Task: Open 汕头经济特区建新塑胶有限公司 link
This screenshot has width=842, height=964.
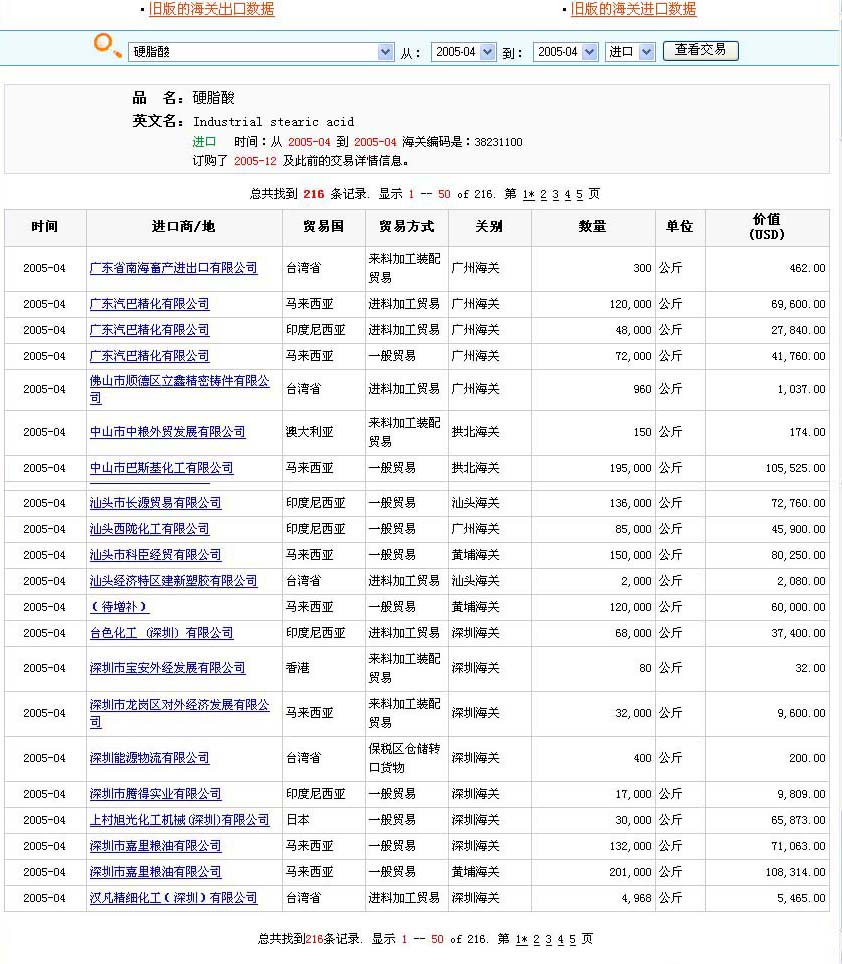Action: coord(173,581)
